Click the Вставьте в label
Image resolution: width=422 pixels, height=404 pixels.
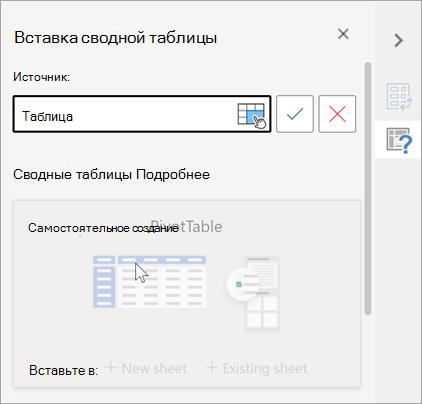(x=63, y=370)
